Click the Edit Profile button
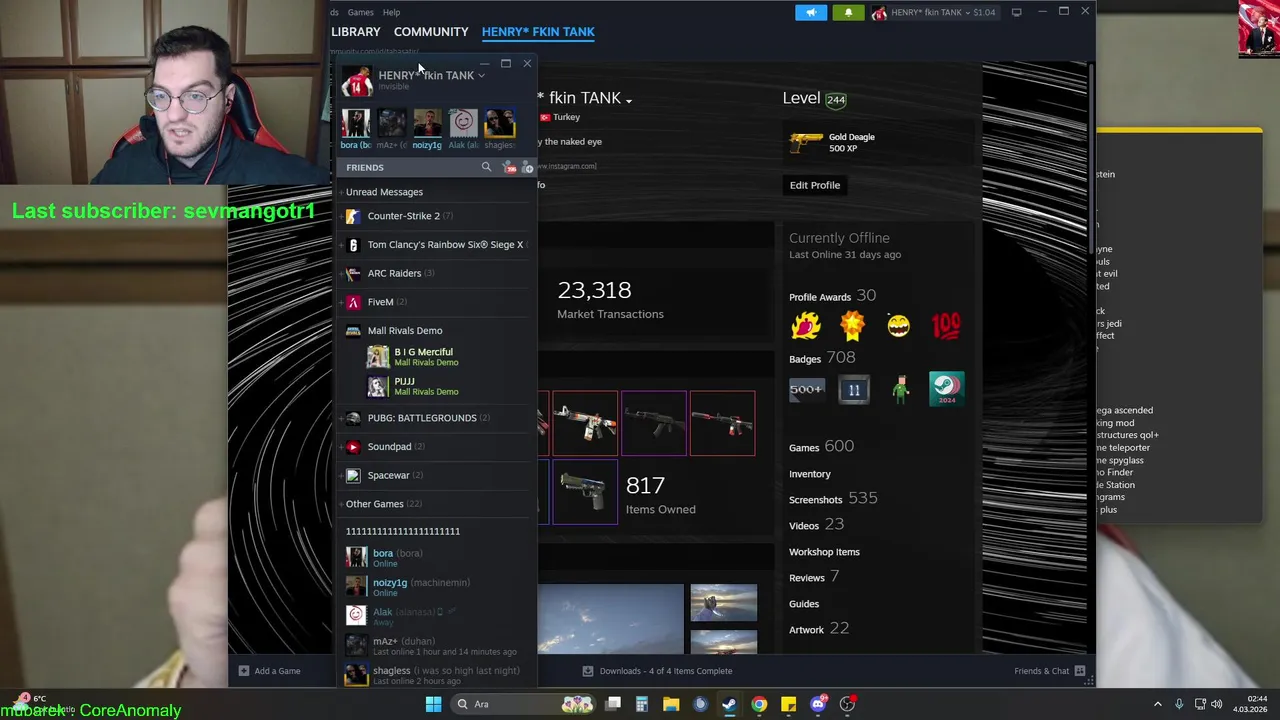Viewport: 1280px width, 720px height. click(815, 185)
